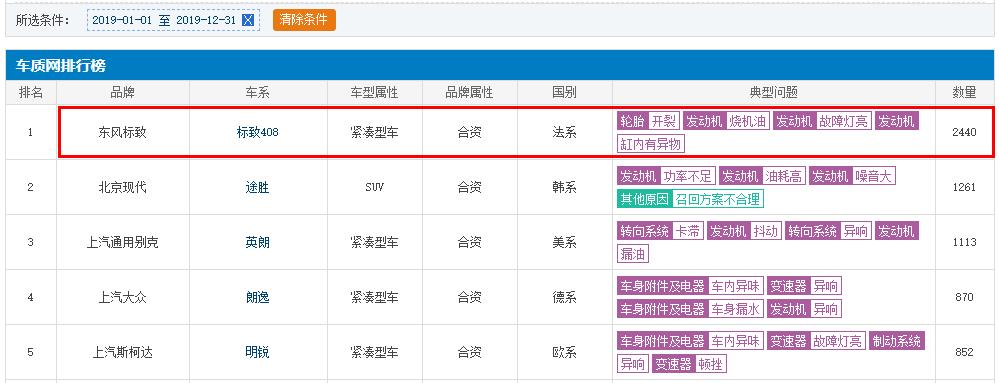Click the 1261 quantity value
This screenshot has width=999, height=383.
pos(964,187)
